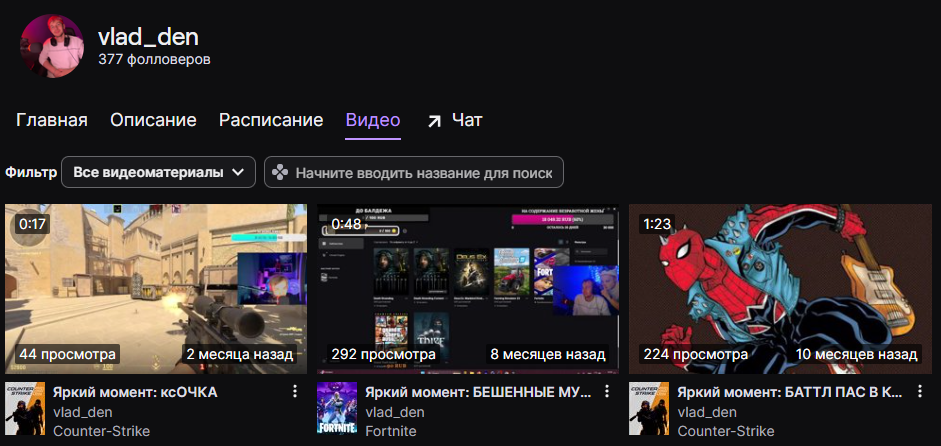Click vlad_den author link under БЕШЕННЫЕ МУ...
Viewport: 941px width, 446px height.
coord(394,412)
